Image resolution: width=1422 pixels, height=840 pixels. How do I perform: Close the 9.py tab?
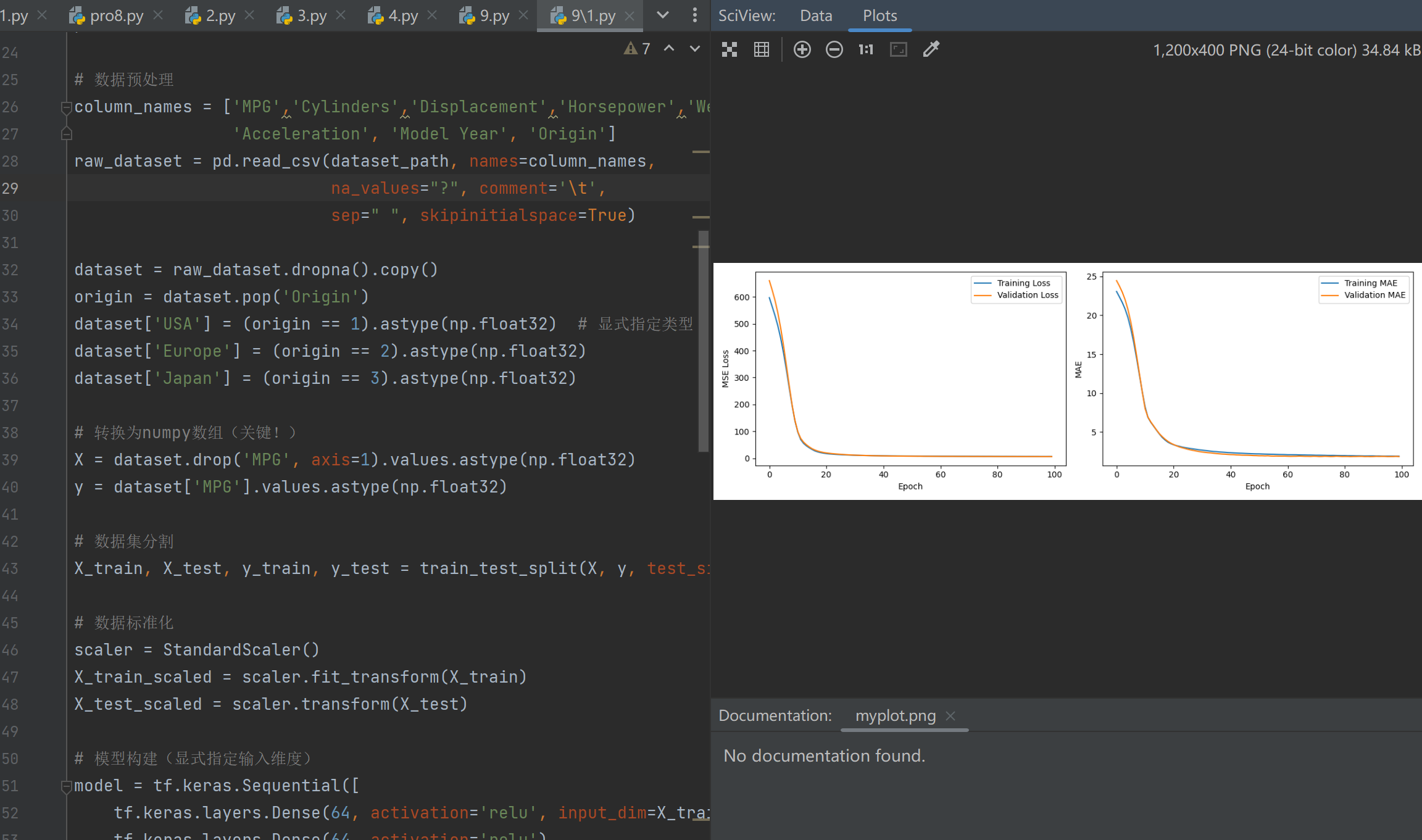pos(523,15)
